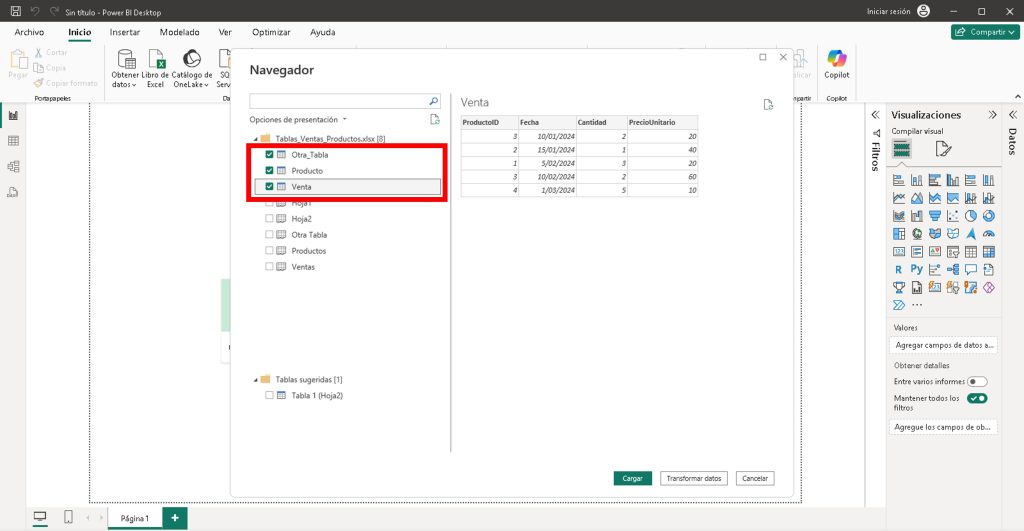Select the Python visual icon
The width and height of the screenshot is (1024, 531).
pos(917,269)
